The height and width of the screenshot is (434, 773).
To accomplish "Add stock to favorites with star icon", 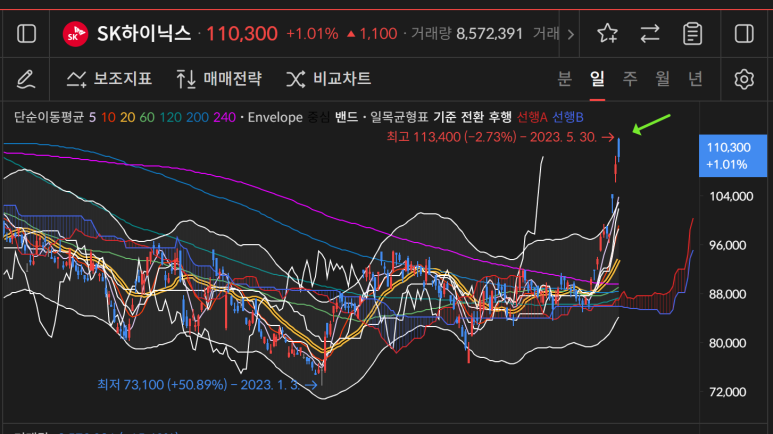I will click(x=607, y=34).
